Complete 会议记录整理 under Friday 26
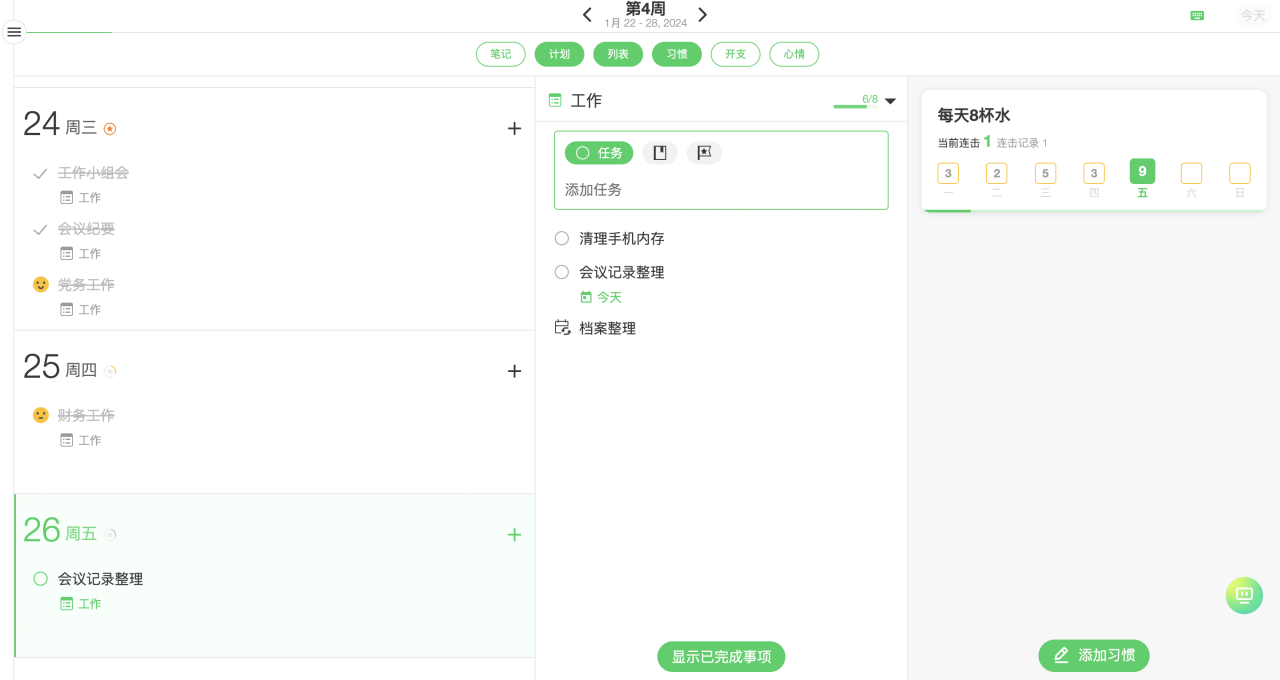 click(41, 579)
